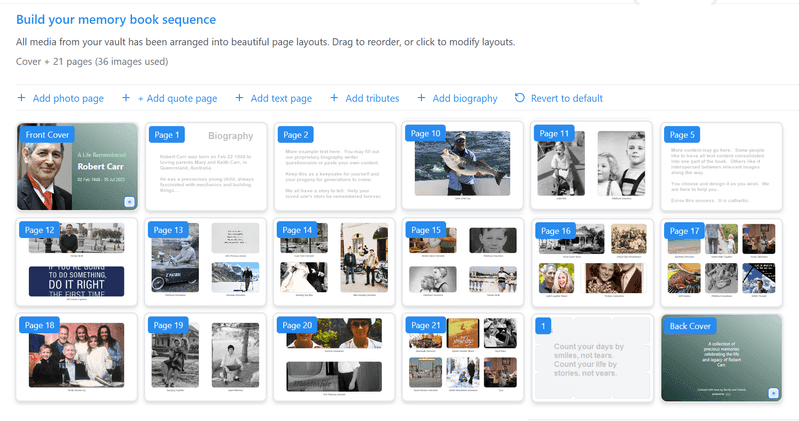Click the small icon on Front Cover thumbnail

point(129,201)
